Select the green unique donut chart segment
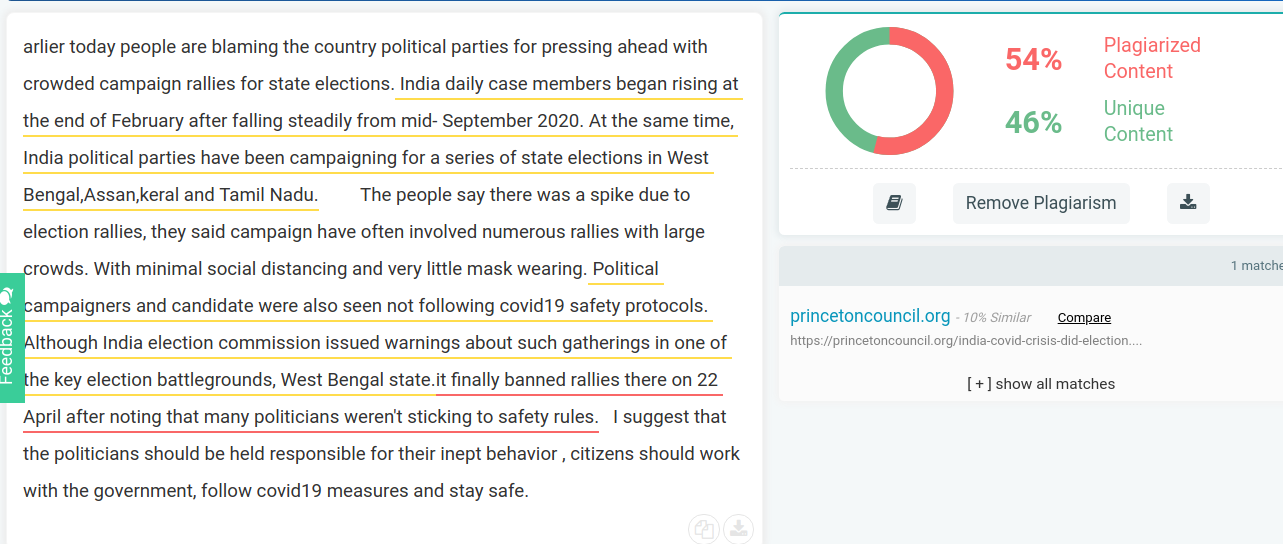 tap(847, 90)
